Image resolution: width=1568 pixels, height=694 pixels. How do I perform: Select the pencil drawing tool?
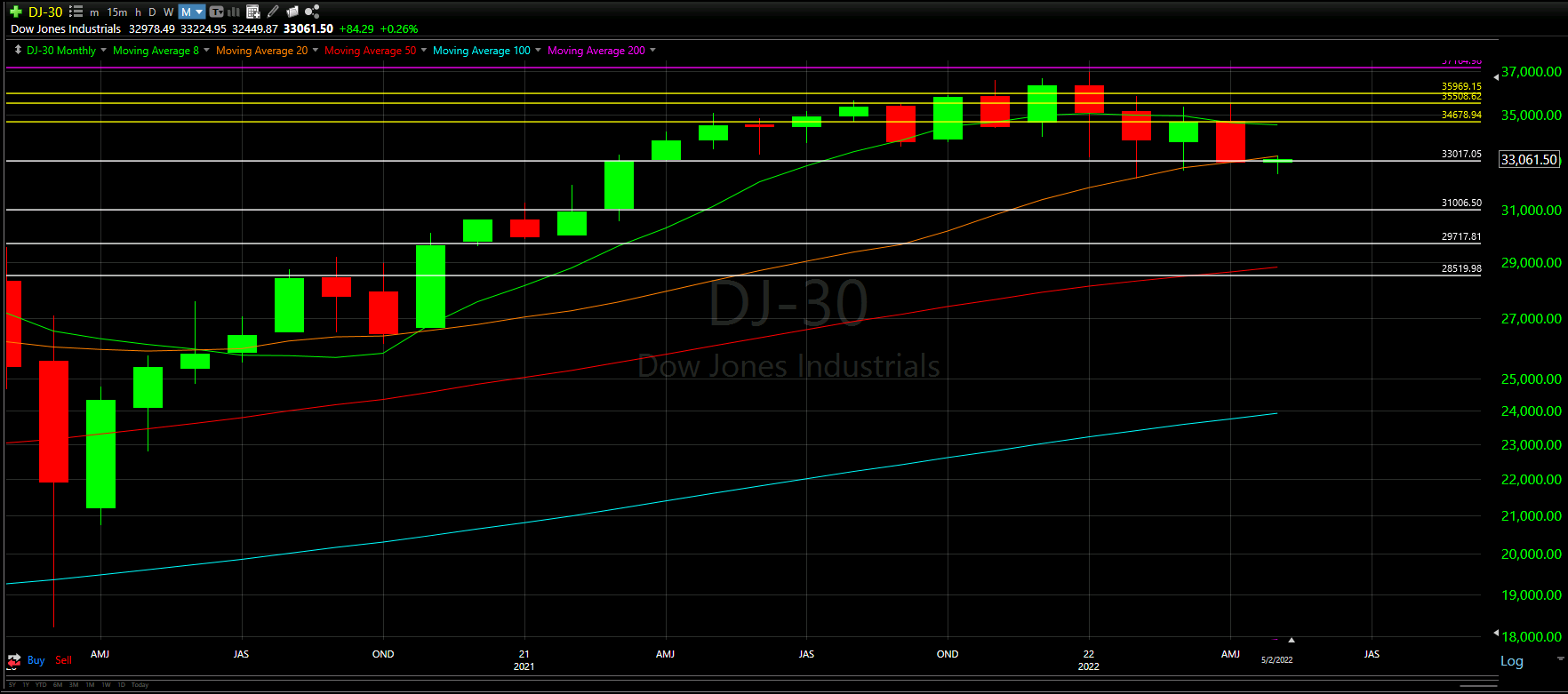click(273, 12)
